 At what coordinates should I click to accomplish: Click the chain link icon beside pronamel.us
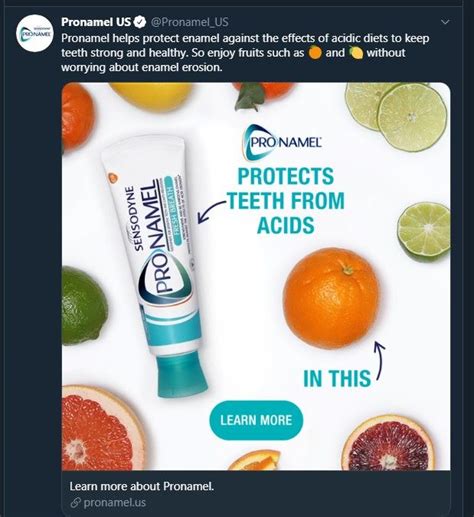coord(76,503)
